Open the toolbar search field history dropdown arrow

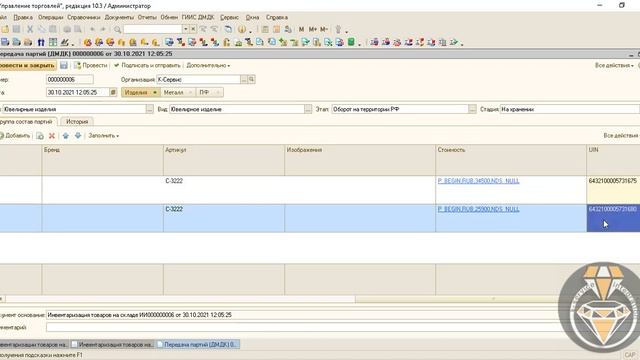pos(185,29)
